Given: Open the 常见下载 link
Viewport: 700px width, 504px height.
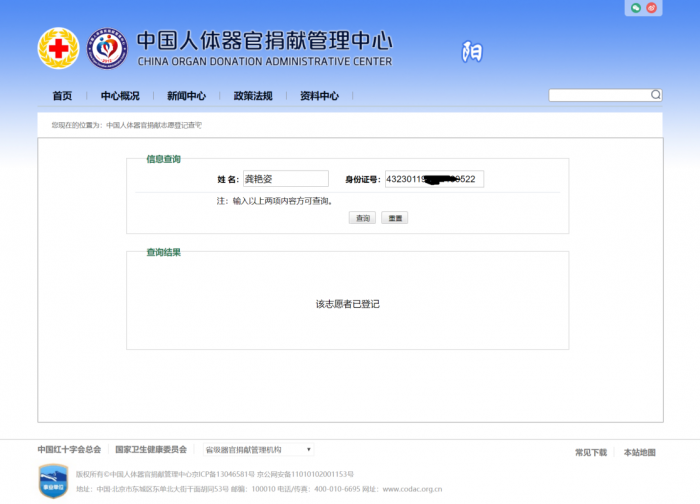Looking at the screenshot, I should pyautogui.click(x=591, y=453).
